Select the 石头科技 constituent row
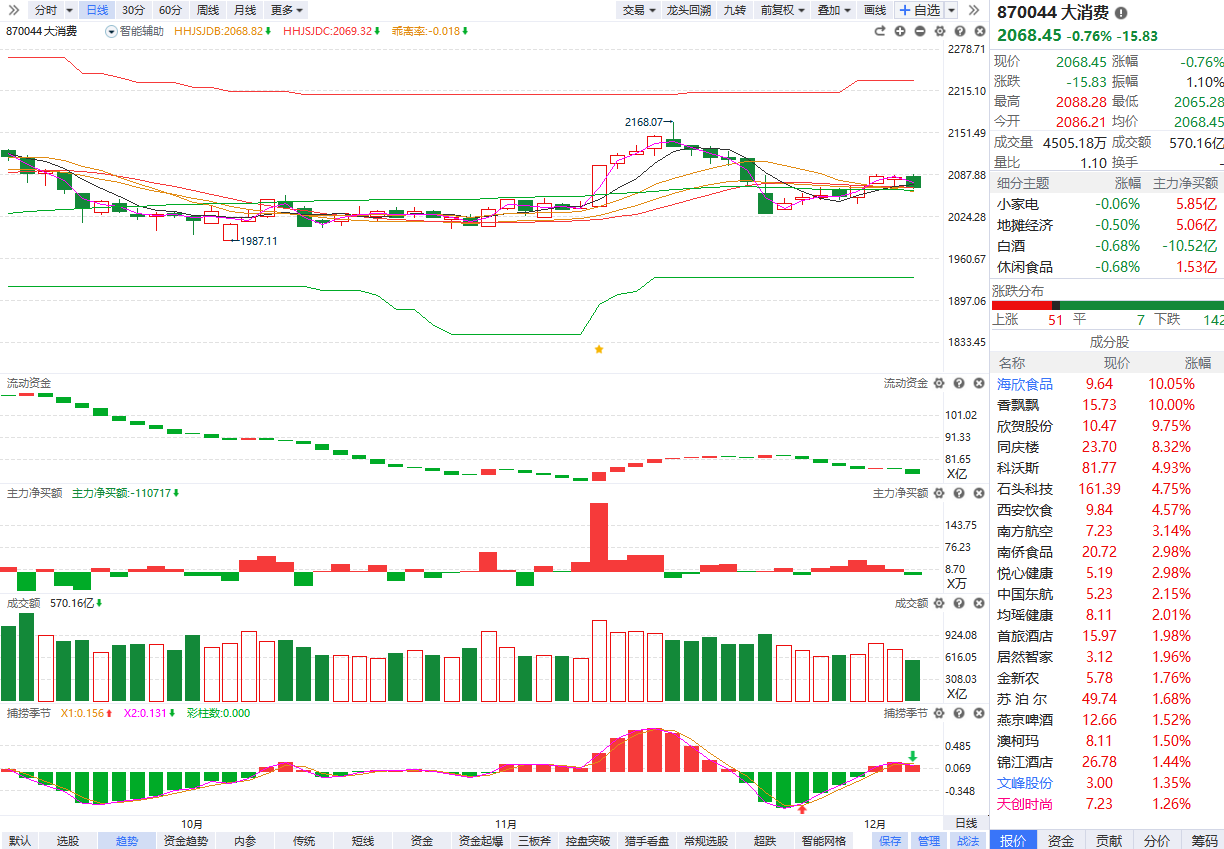Image resolution: width=1224 pixels, height=849 pixels. [1107, 489]
